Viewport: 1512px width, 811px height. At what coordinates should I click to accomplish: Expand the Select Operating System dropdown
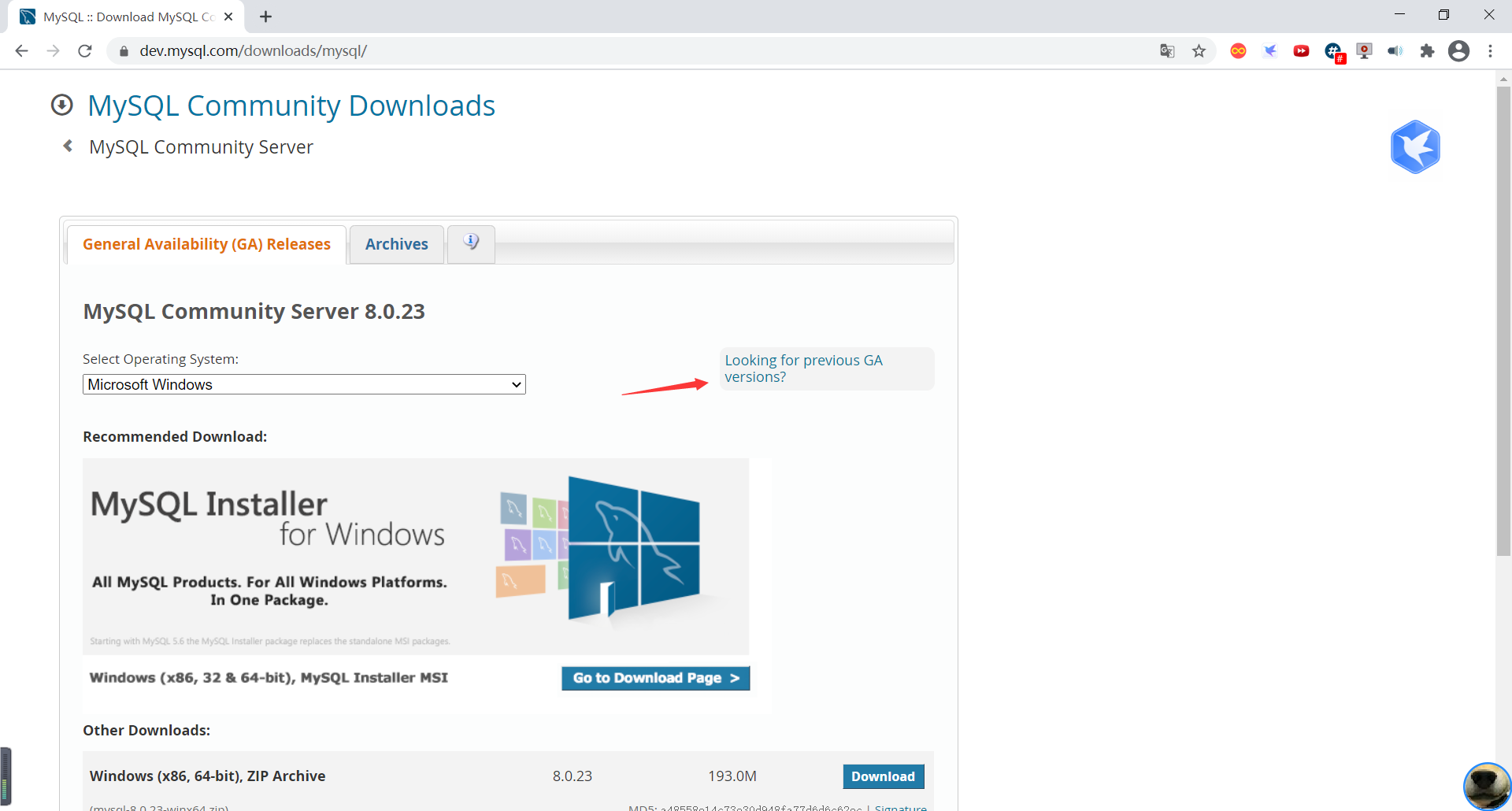point(304,384)
